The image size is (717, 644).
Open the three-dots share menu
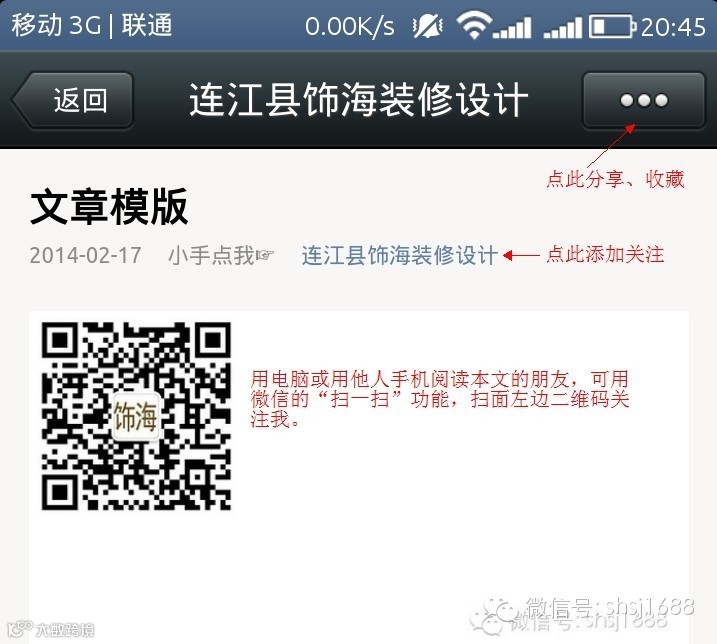[644, 100]
